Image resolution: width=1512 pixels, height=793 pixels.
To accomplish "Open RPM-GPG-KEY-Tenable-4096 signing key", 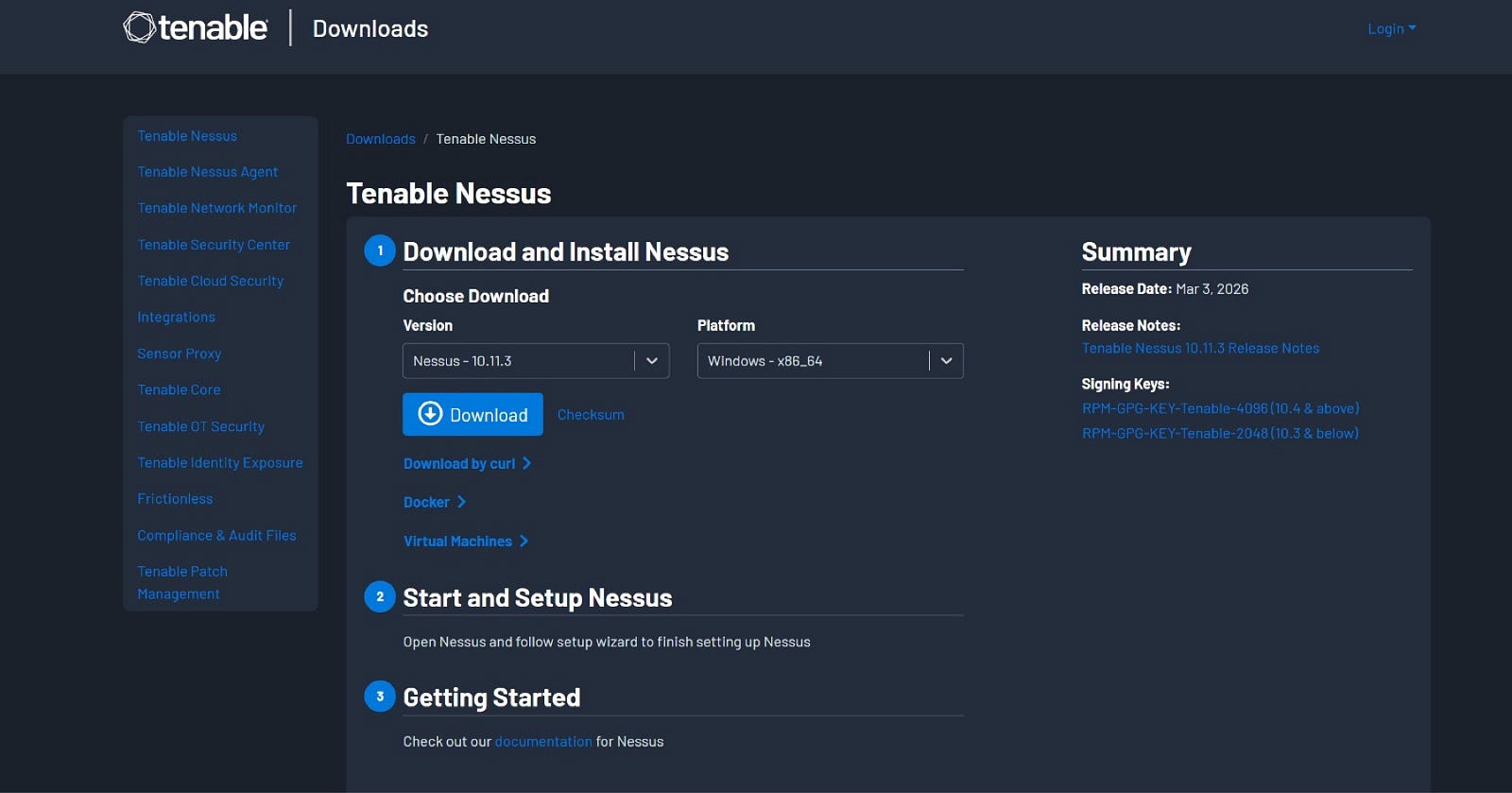I will (1220, 408).
